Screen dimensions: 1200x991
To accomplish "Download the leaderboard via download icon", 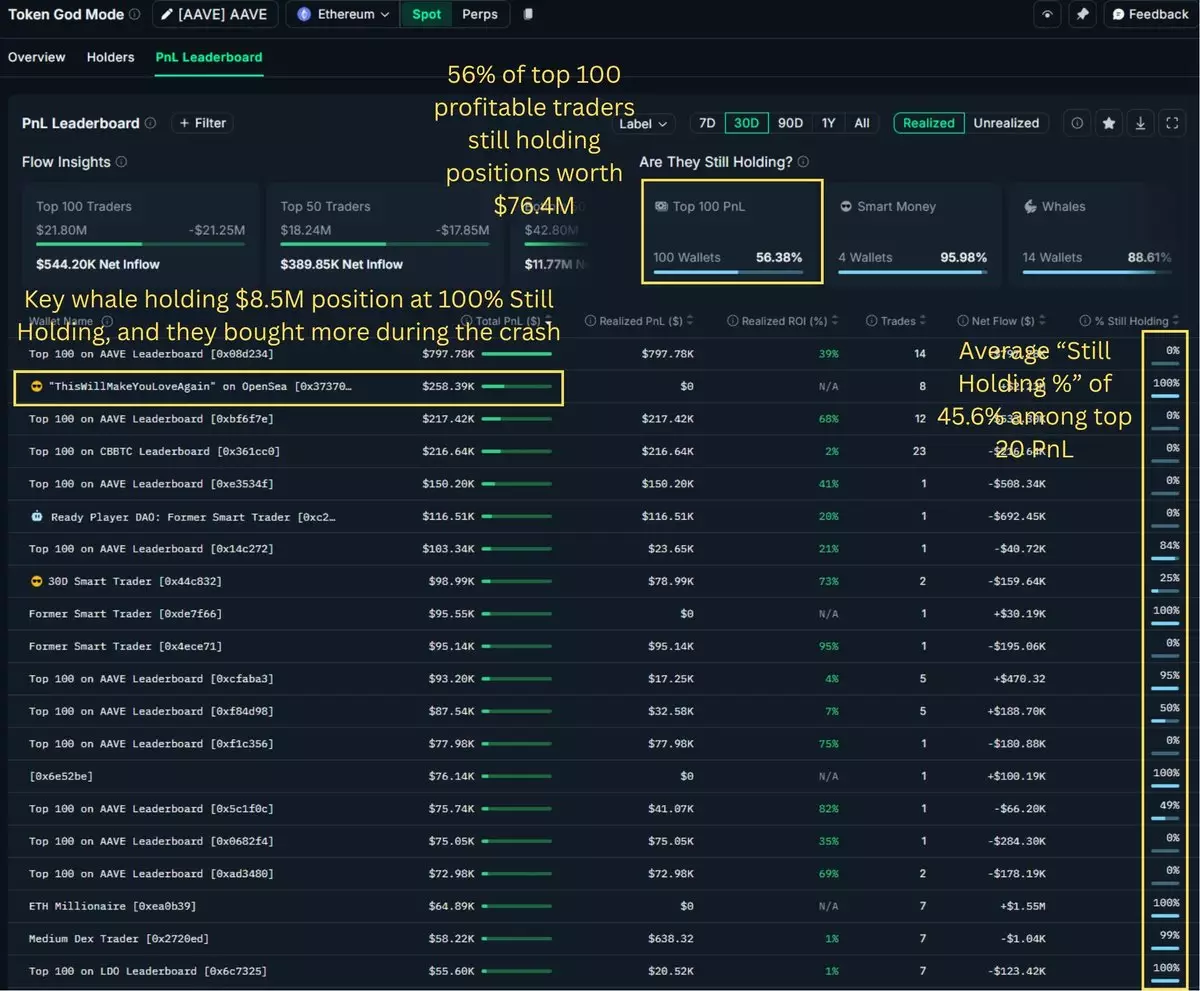I will [x=1141, y=123].
